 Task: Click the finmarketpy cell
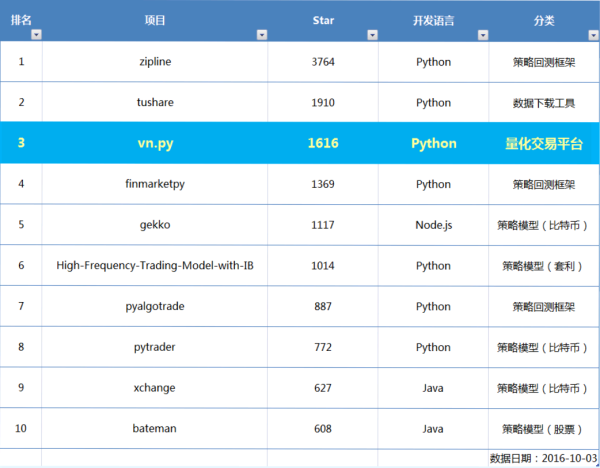[x=155, y=184]
